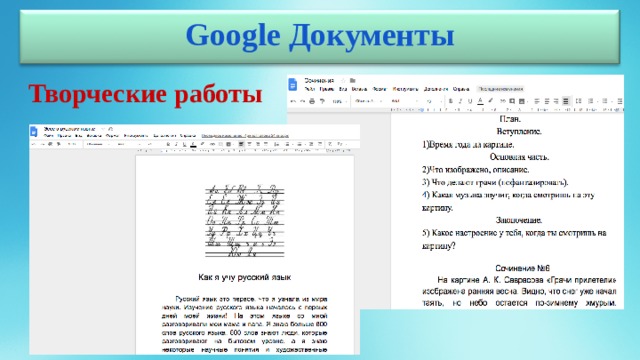Increase indent in the left essay window
This screenshot has width=640, height=360.
pos(320,144)
